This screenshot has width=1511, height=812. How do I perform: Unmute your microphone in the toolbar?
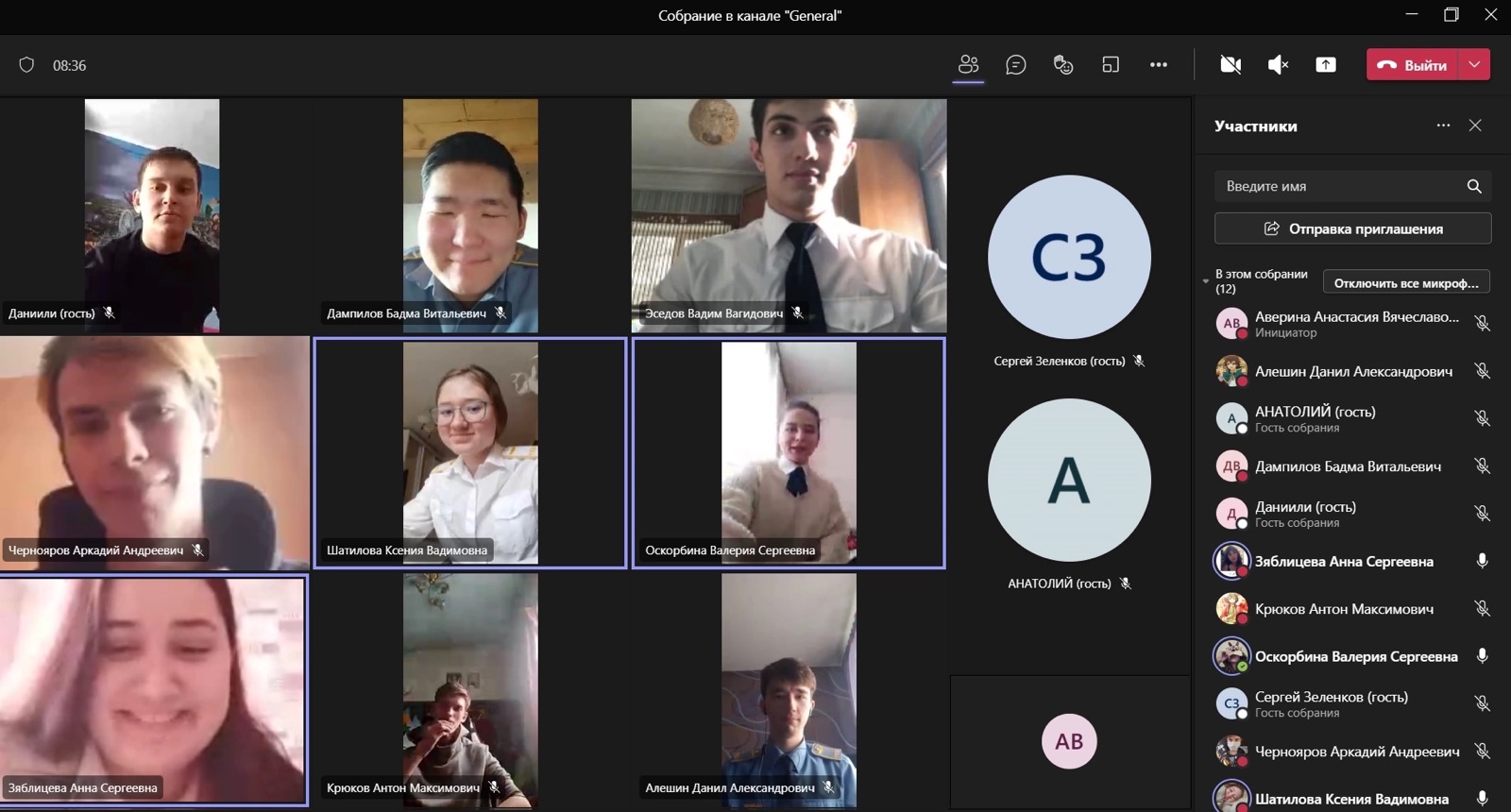1278,64
